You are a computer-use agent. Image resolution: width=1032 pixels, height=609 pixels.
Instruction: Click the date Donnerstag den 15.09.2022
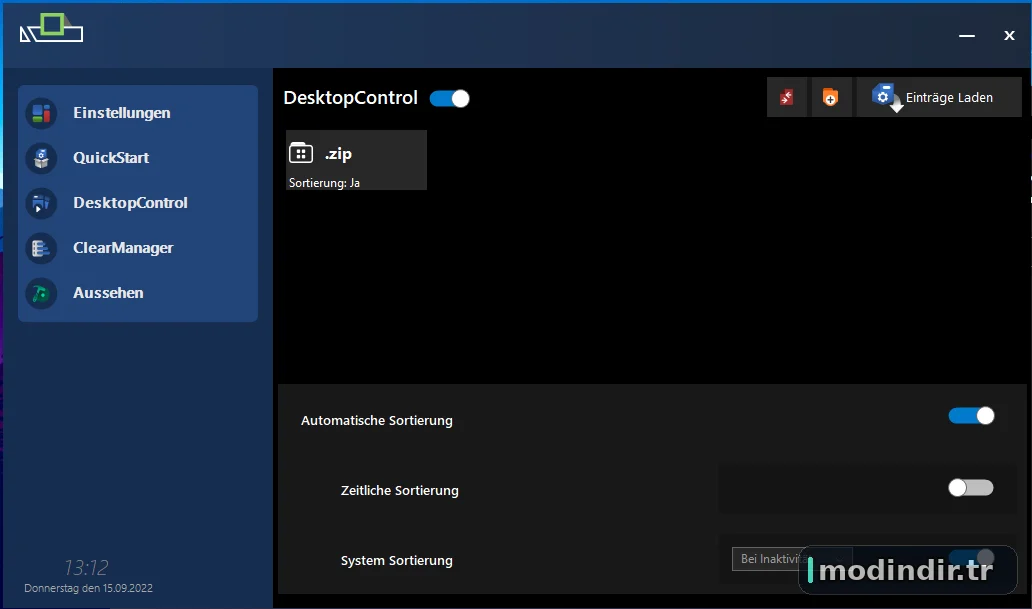[x=88, y=588]
